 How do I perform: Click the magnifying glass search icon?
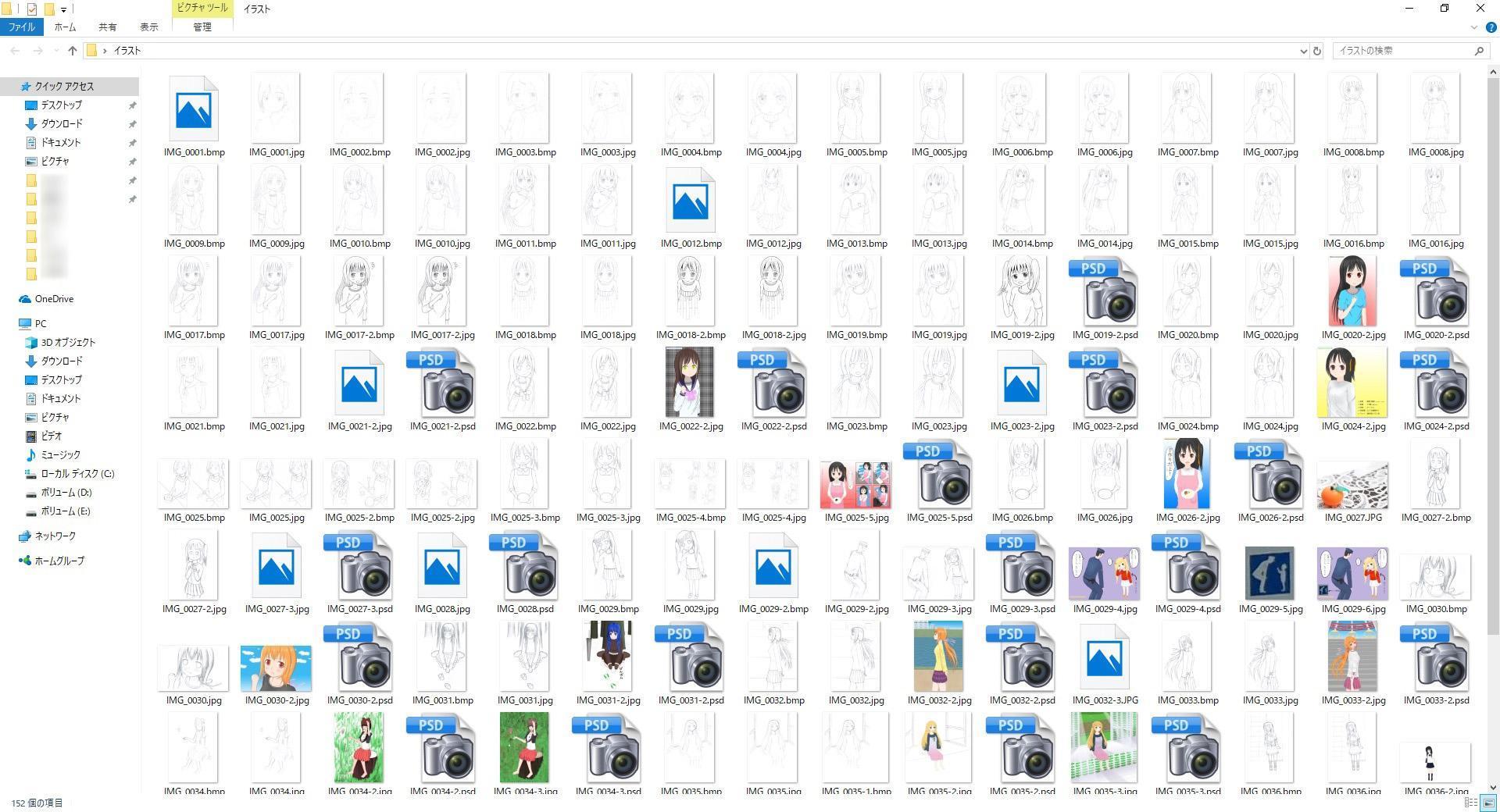click(x=1479, y=51)
